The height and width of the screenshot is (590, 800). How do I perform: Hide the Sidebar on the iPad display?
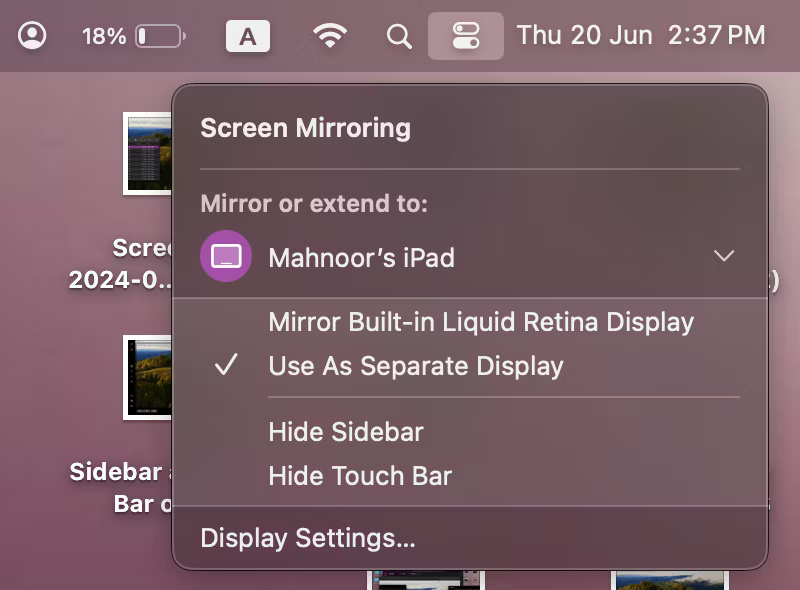[x=344, y=432]
